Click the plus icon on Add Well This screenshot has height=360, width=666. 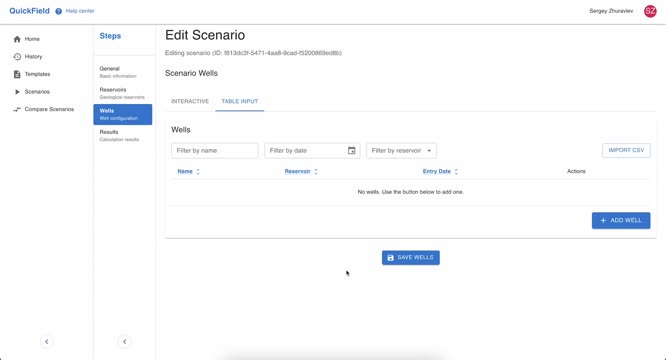tap(603, 220)
